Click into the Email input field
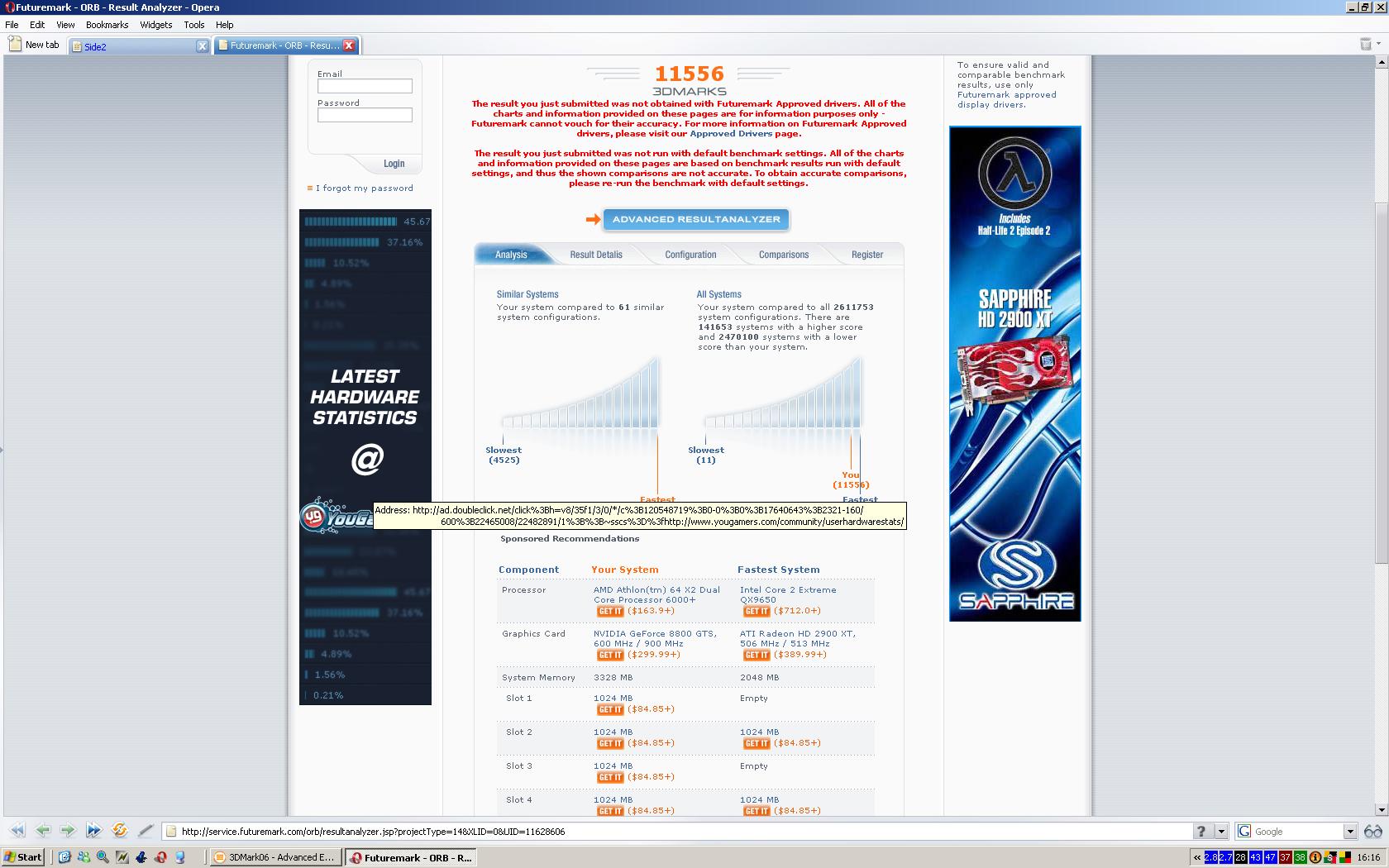The width and height of the screenshot is (1389, 868). (365, 86)
